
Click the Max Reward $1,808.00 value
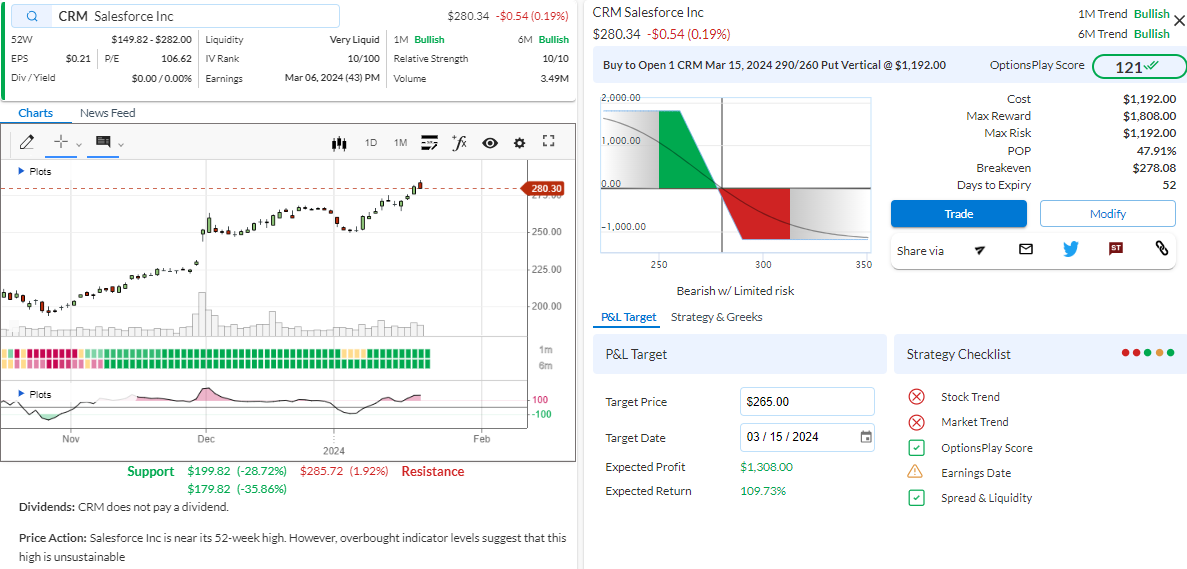click(1149, 116)
